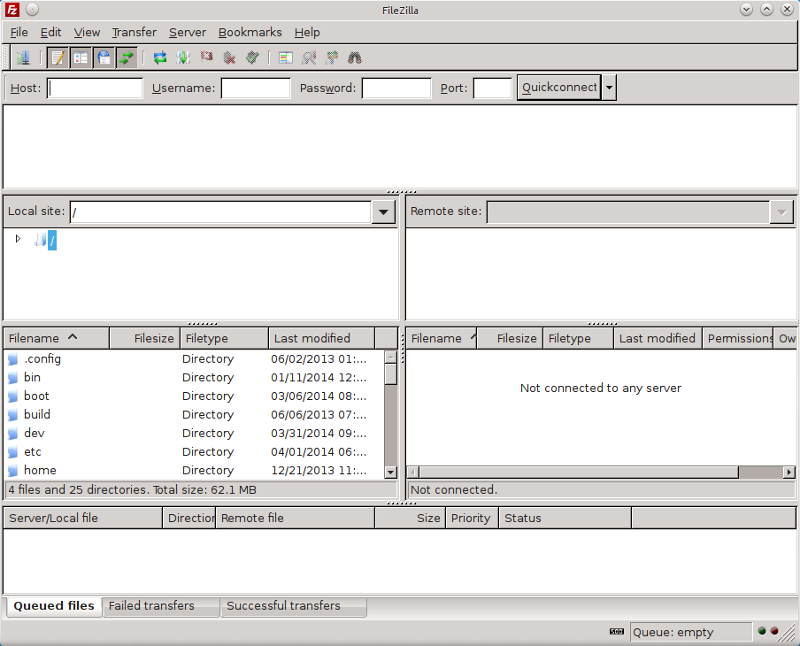Select the .config directory
Image resolution: width=800 pixels, height=646 pixels.
click(194, 359)
